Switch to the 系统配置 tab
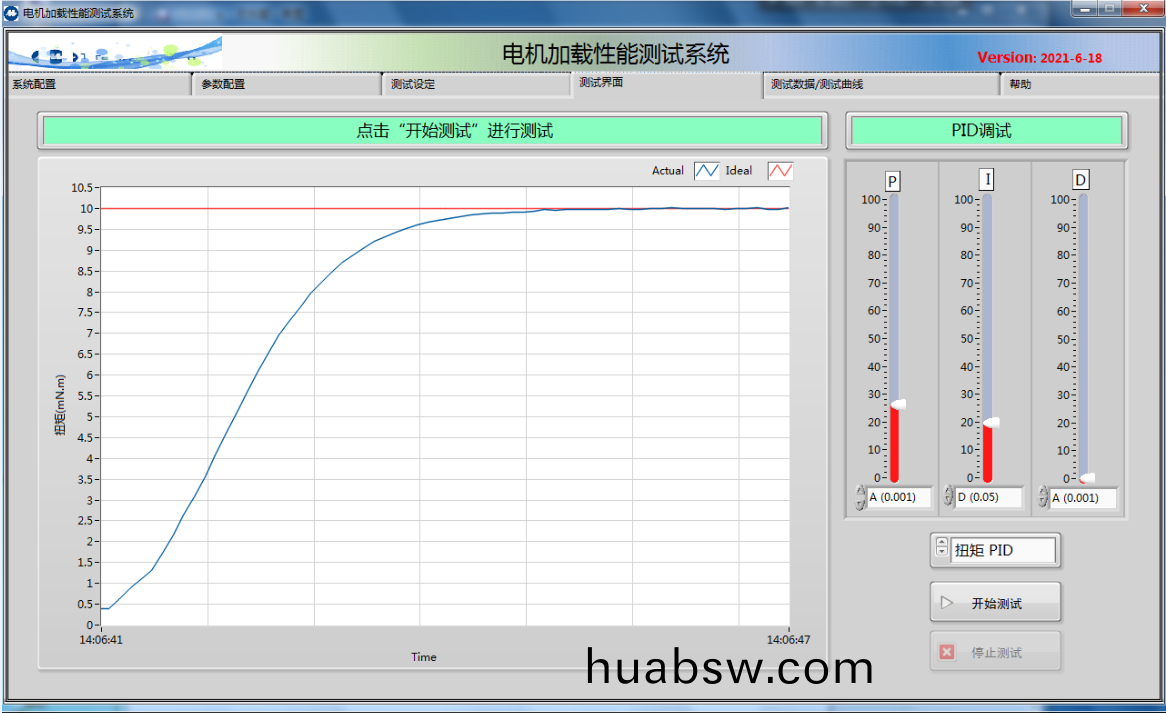 (96, 85)
